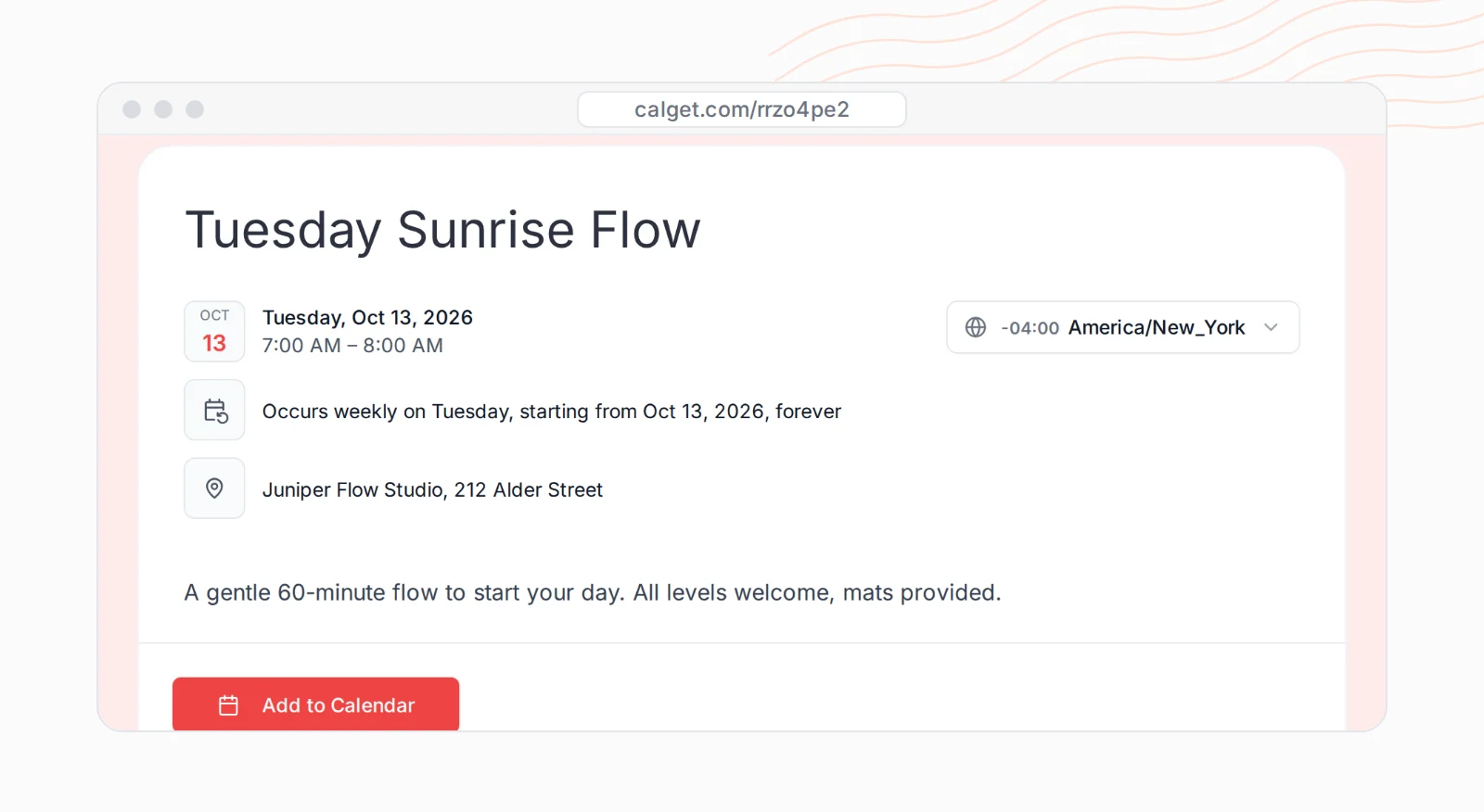Select the Tuesday Sunrise Flow title
The height and width of the screenshot is (812, 1484).
pos(443,230)
